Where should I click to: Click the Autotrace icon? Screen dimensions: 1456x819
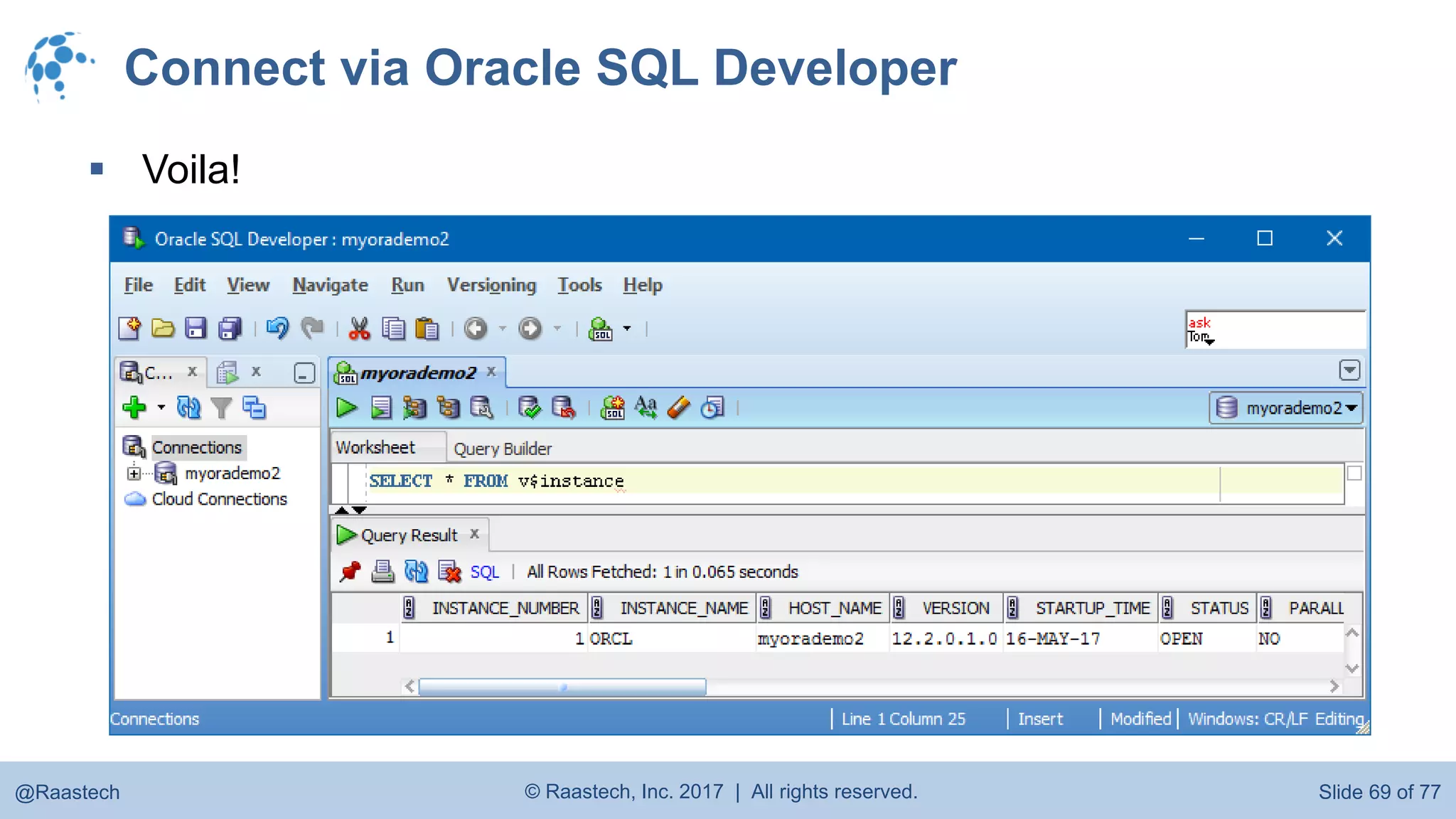pos(448,408)
